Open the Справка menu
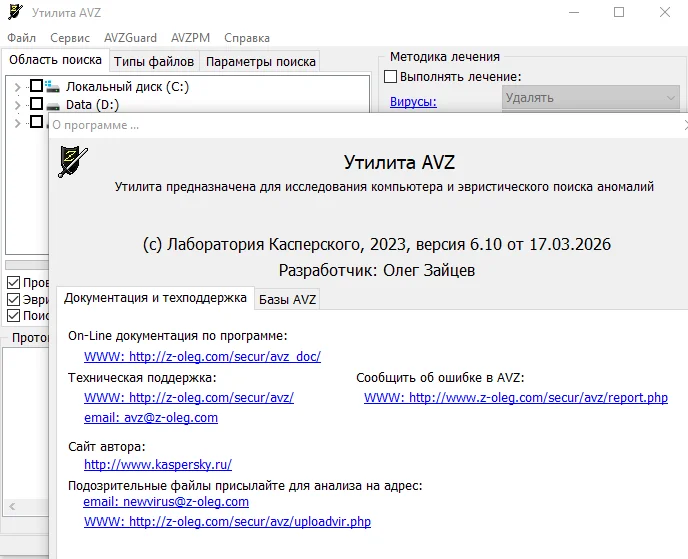This screenshot has width=688, height=559. [x=247, y=38]
